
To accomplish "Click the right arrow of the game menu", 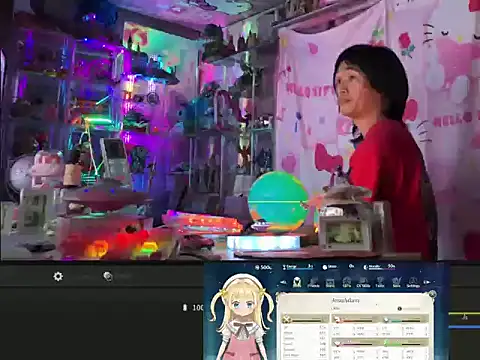I will (x=427, y=282).
